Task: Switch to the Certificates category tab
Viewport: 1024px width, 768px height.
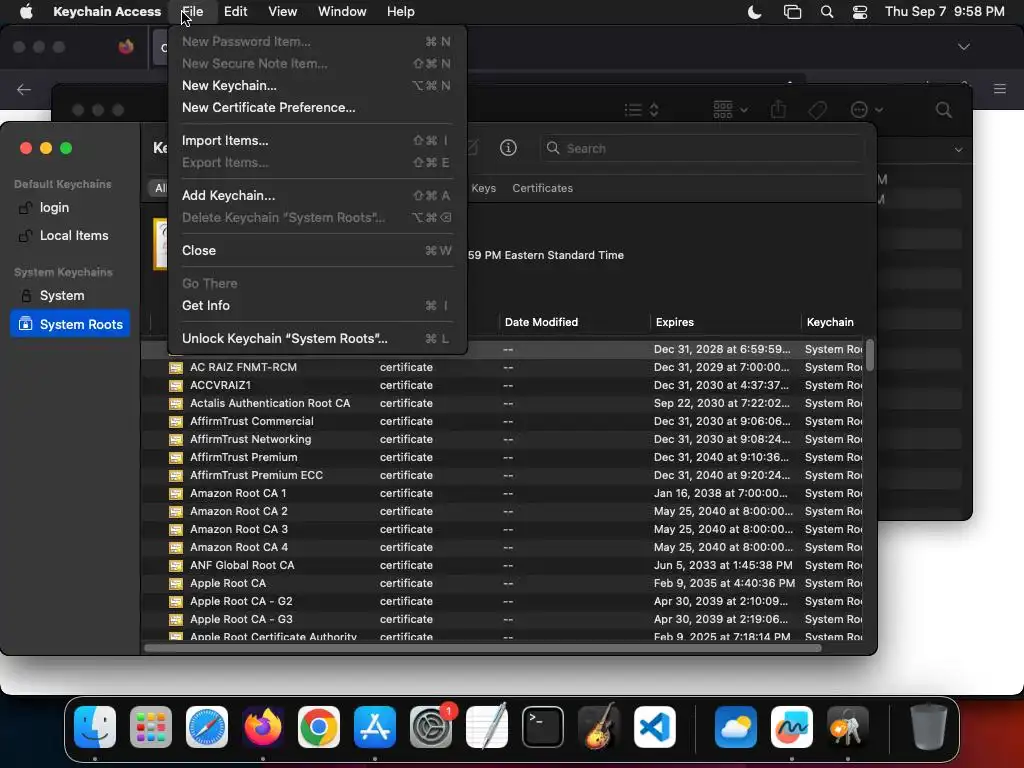Action: [x=542, y=188]
